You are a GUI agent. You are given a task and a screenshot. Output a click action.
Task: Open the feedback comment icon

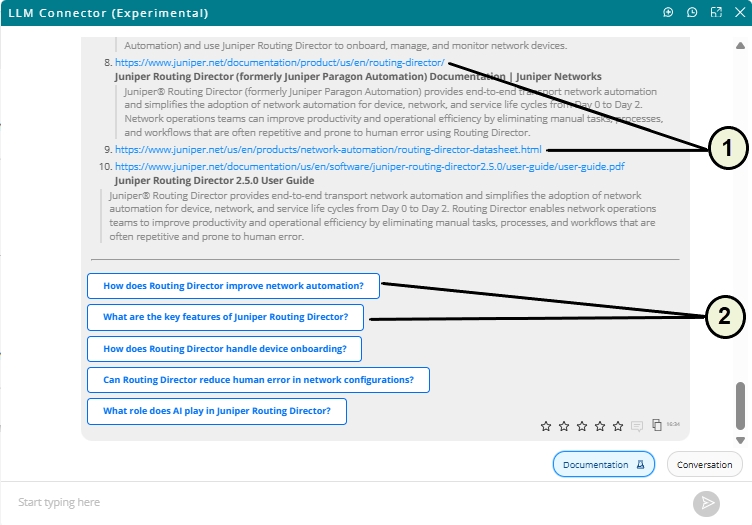click(637, 426)
